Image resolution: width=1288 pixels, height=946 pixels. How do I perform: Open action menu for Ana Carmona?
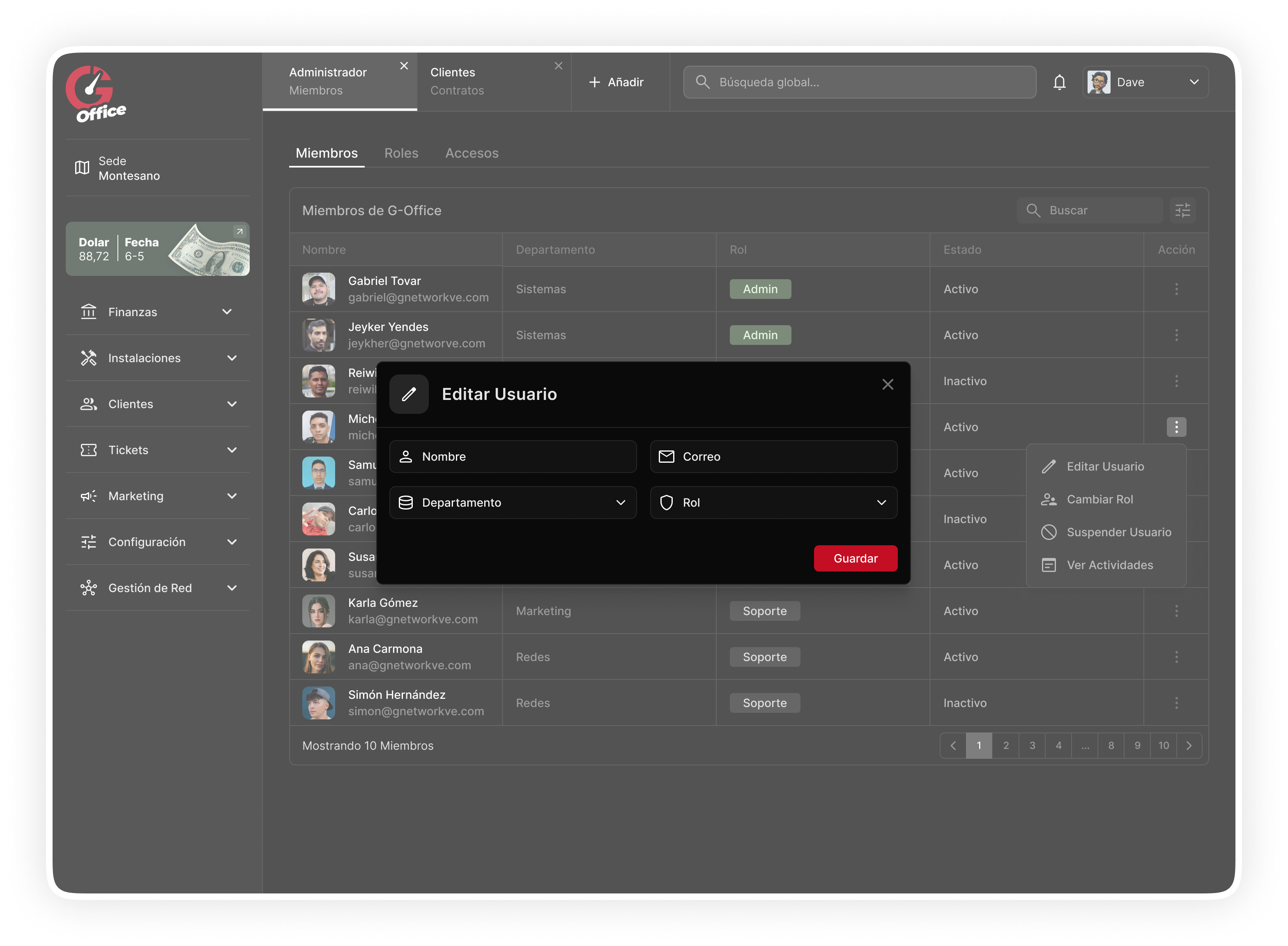click(1176, 657)
